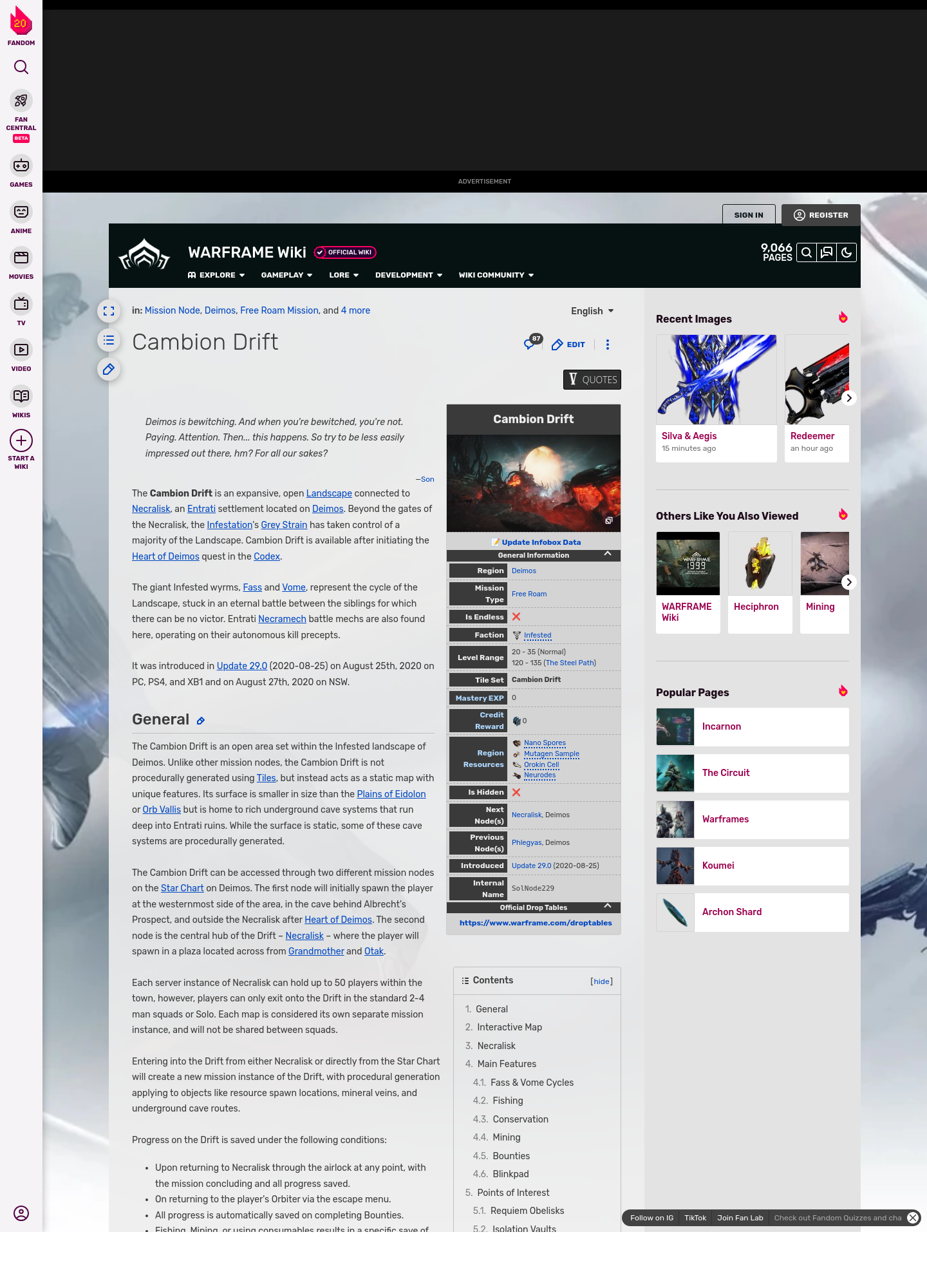The height and width of the screenshot is (1288, 927).
Task: Open Archon Shard in Popular Pages
Action: 753,912
